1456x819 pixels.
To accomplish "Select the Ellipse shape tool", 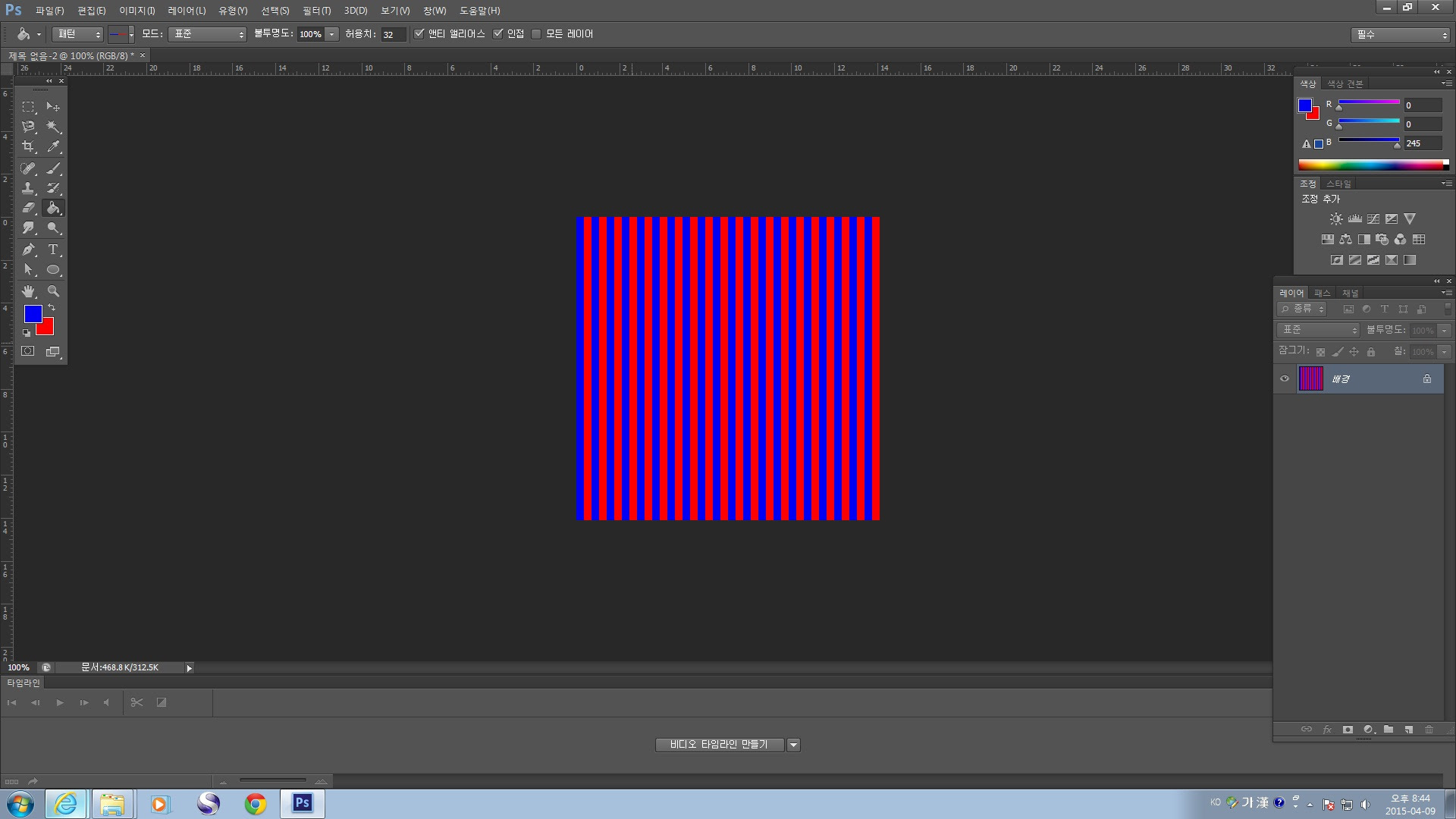I will tap(53, 270).
